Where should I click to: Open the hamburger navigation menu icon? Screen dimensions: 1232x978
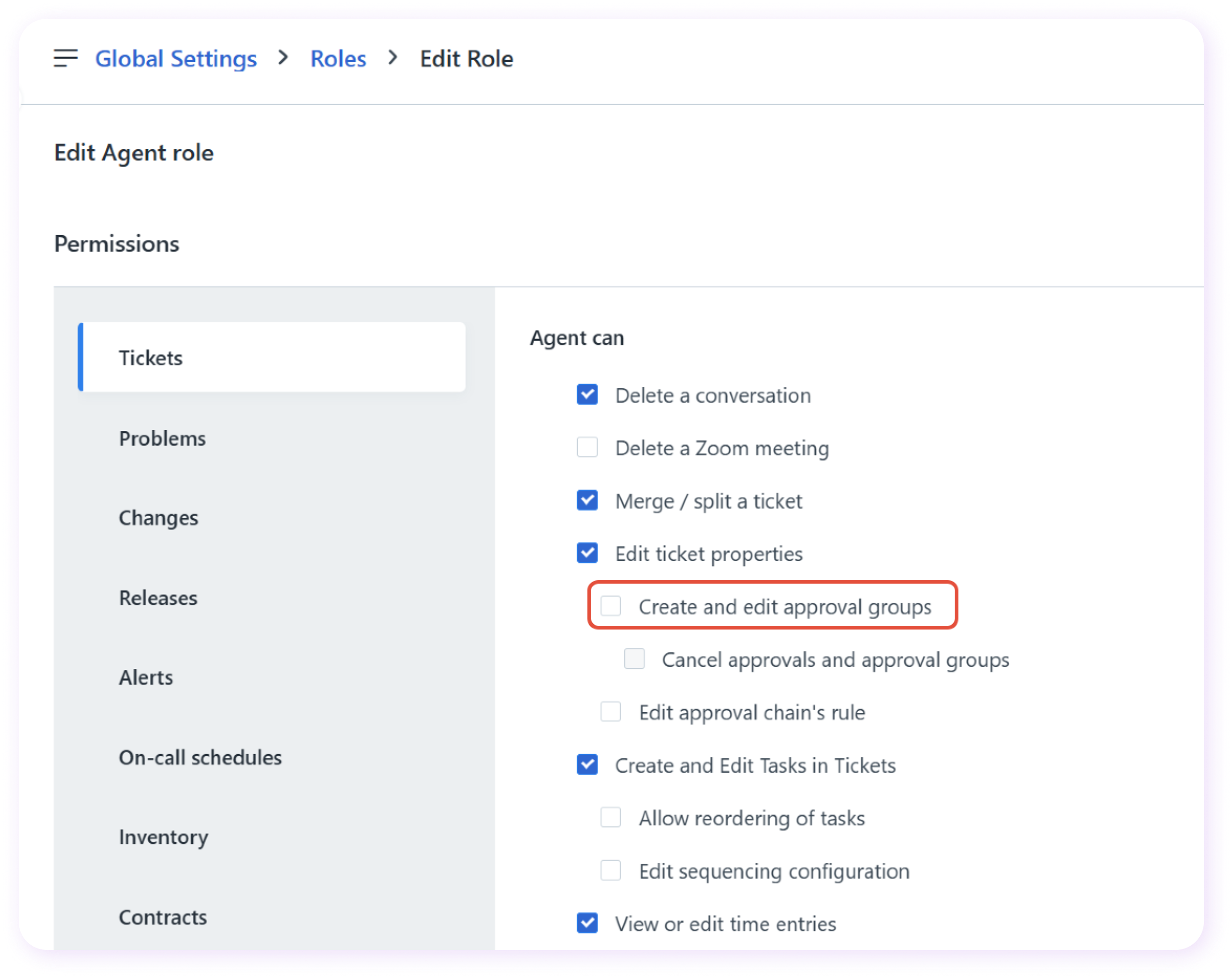(65, 58)
